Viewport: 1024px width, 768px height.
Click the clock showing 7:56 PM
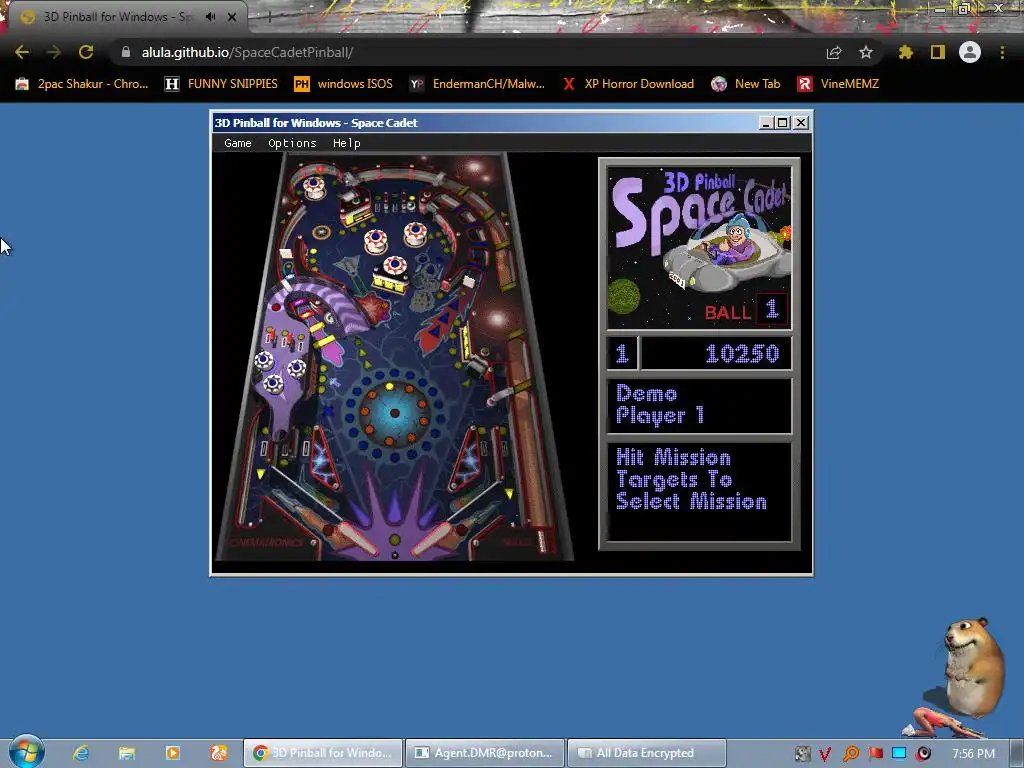[x=973, y=754]
